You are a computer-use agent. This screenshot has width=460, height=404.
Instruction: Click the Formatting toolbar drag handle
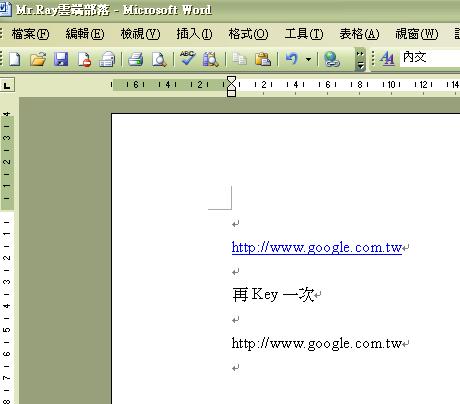click(373, 59)
